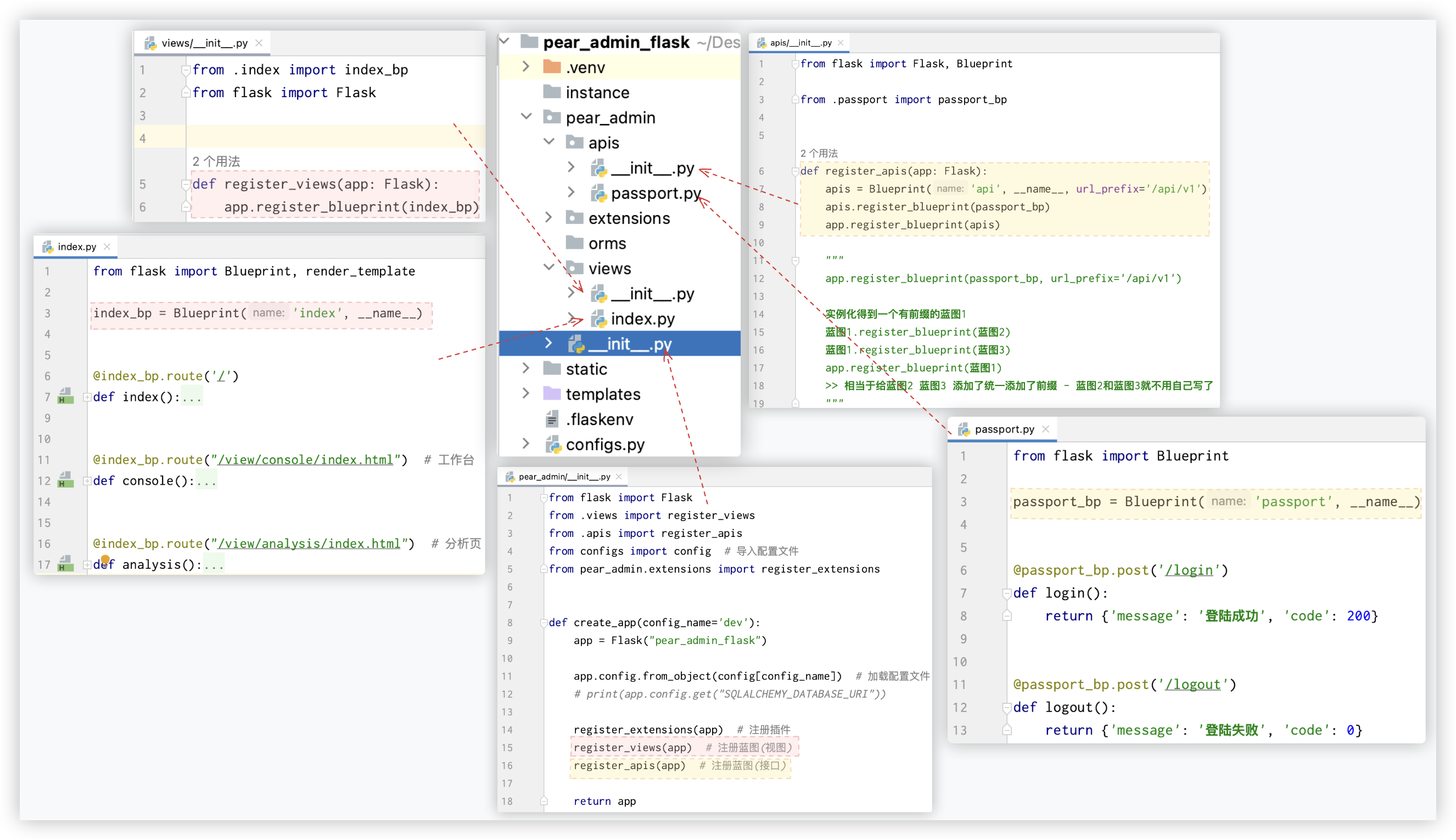Viewport: 1456px width, 840px height.
Task: Select the pear_admin/__init__.py tab
Action: tap(564, 477)
